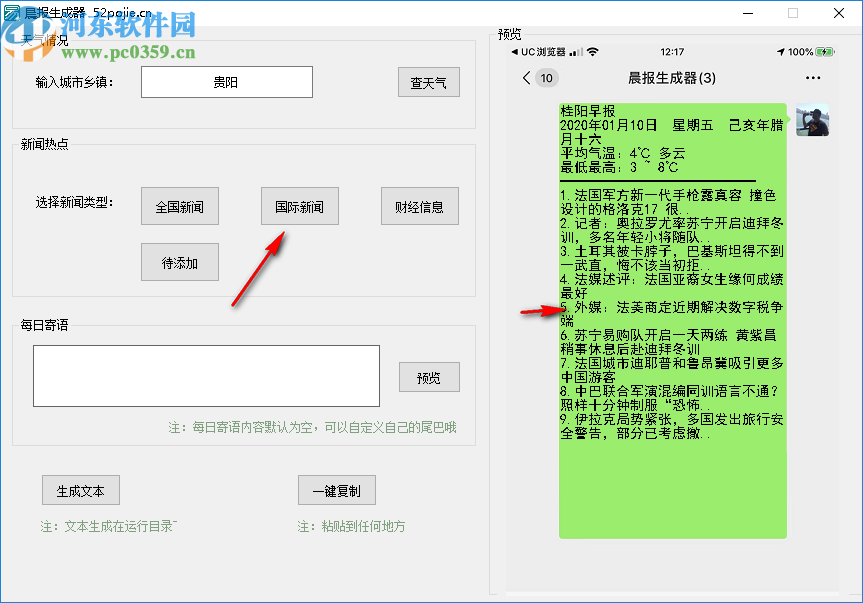This screenshot has height=603, width=863.
Task: Click the 输入城市乡镇 label
Action: [74, 83]
